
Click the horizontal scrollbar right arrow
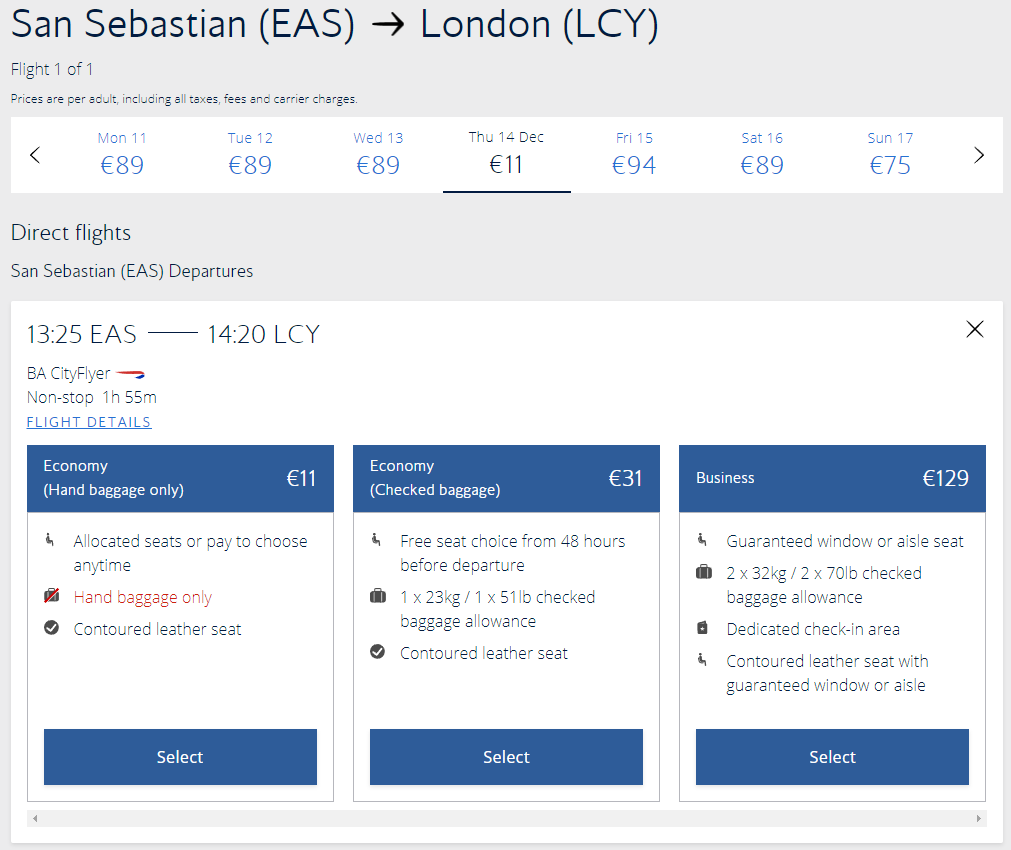[x=978, y=818]
